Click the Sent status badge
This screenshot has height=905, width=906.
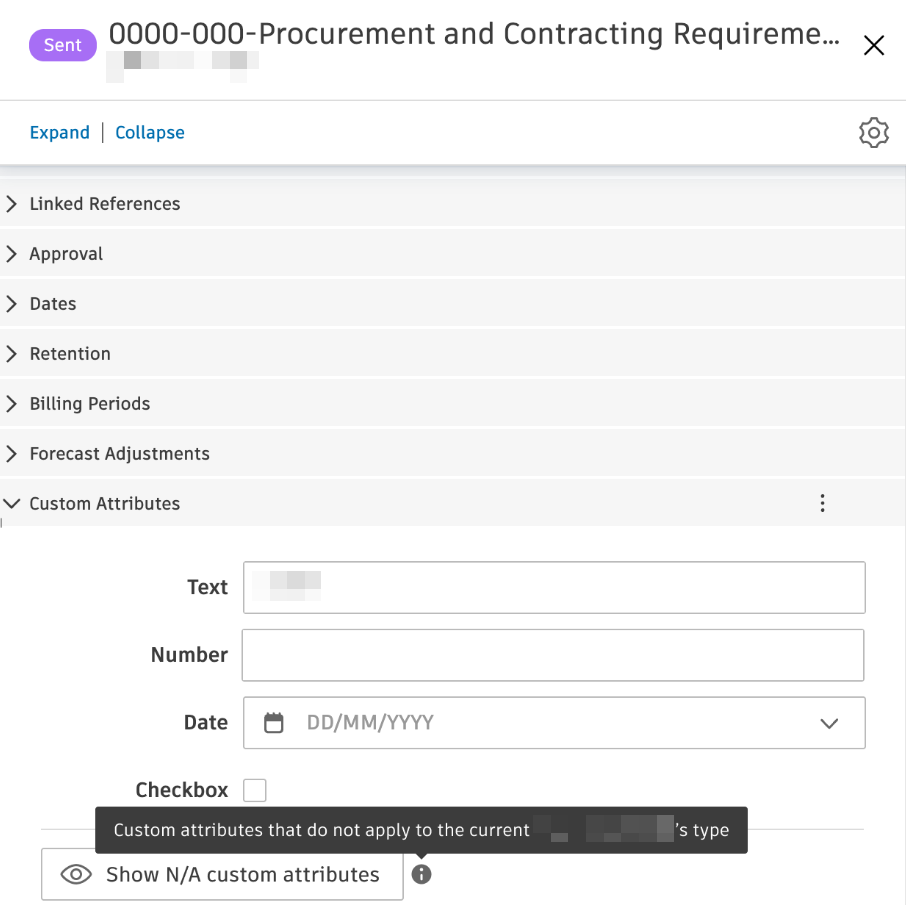(62, 45)
